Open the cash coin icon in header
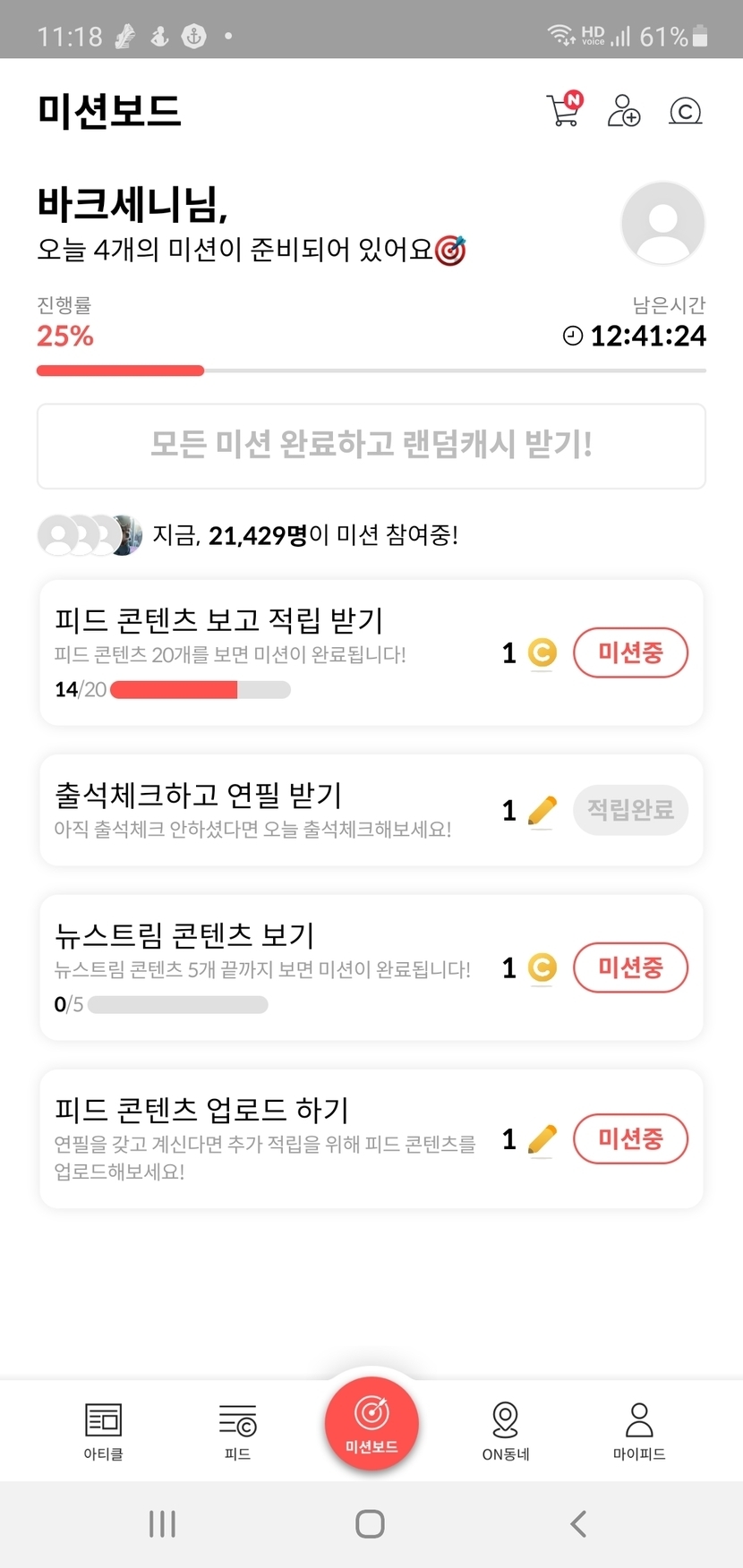 pos(685,111)
